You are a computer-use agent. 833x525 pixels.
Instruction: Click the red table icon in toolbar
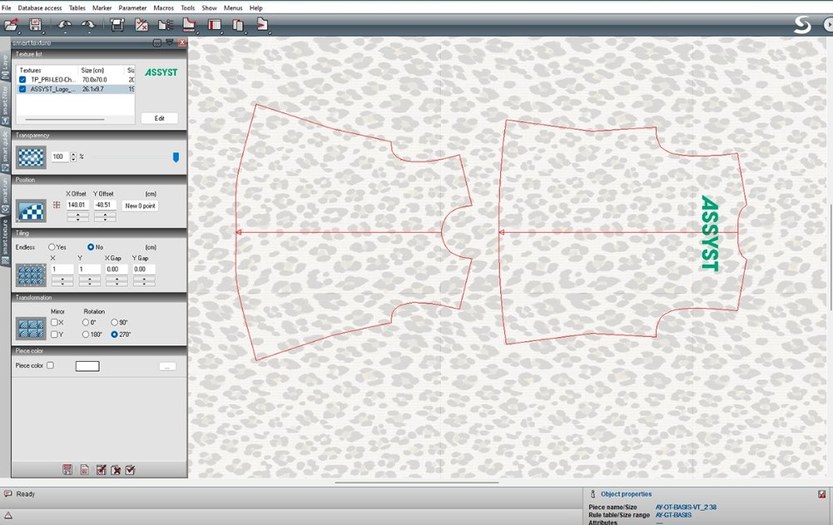(214, 24)
